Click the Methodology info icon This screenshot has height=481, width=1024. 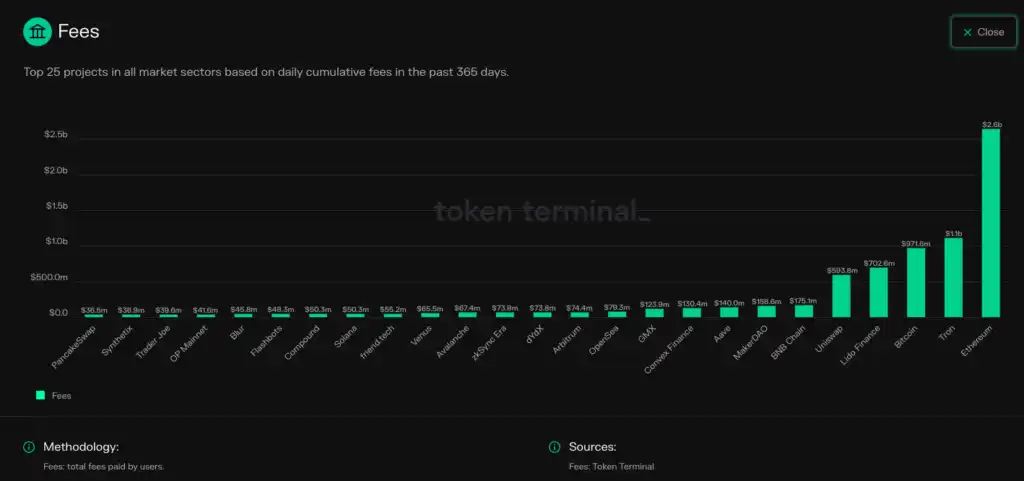[x=29, y=447]
